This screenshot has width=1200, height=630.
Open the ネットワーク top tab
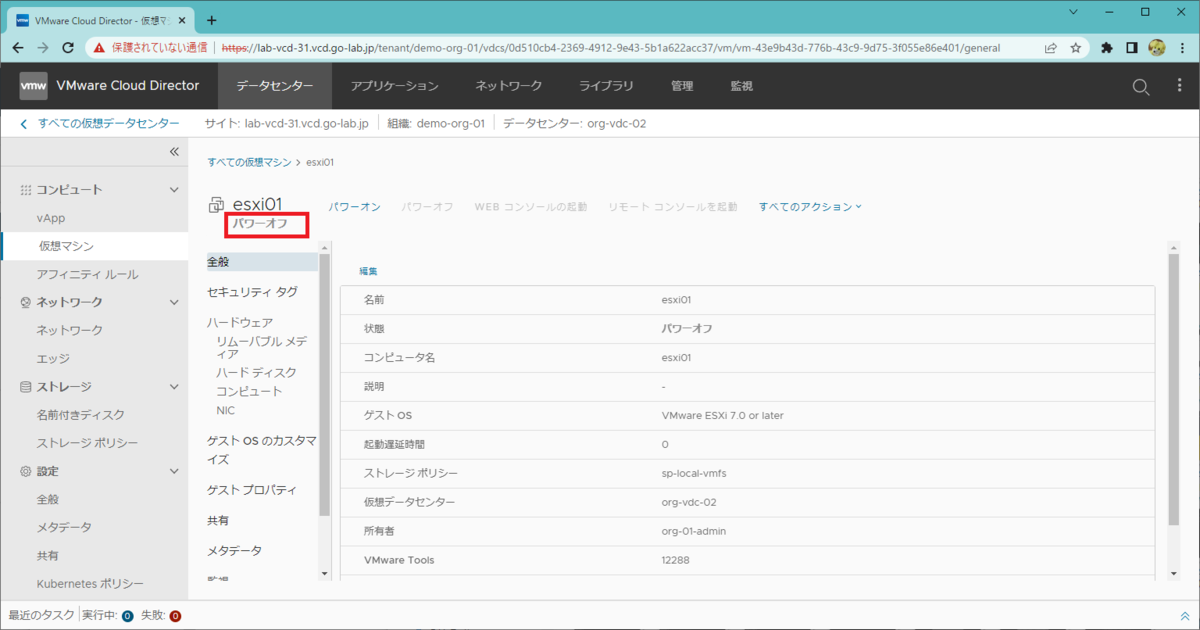pos(509,86)
